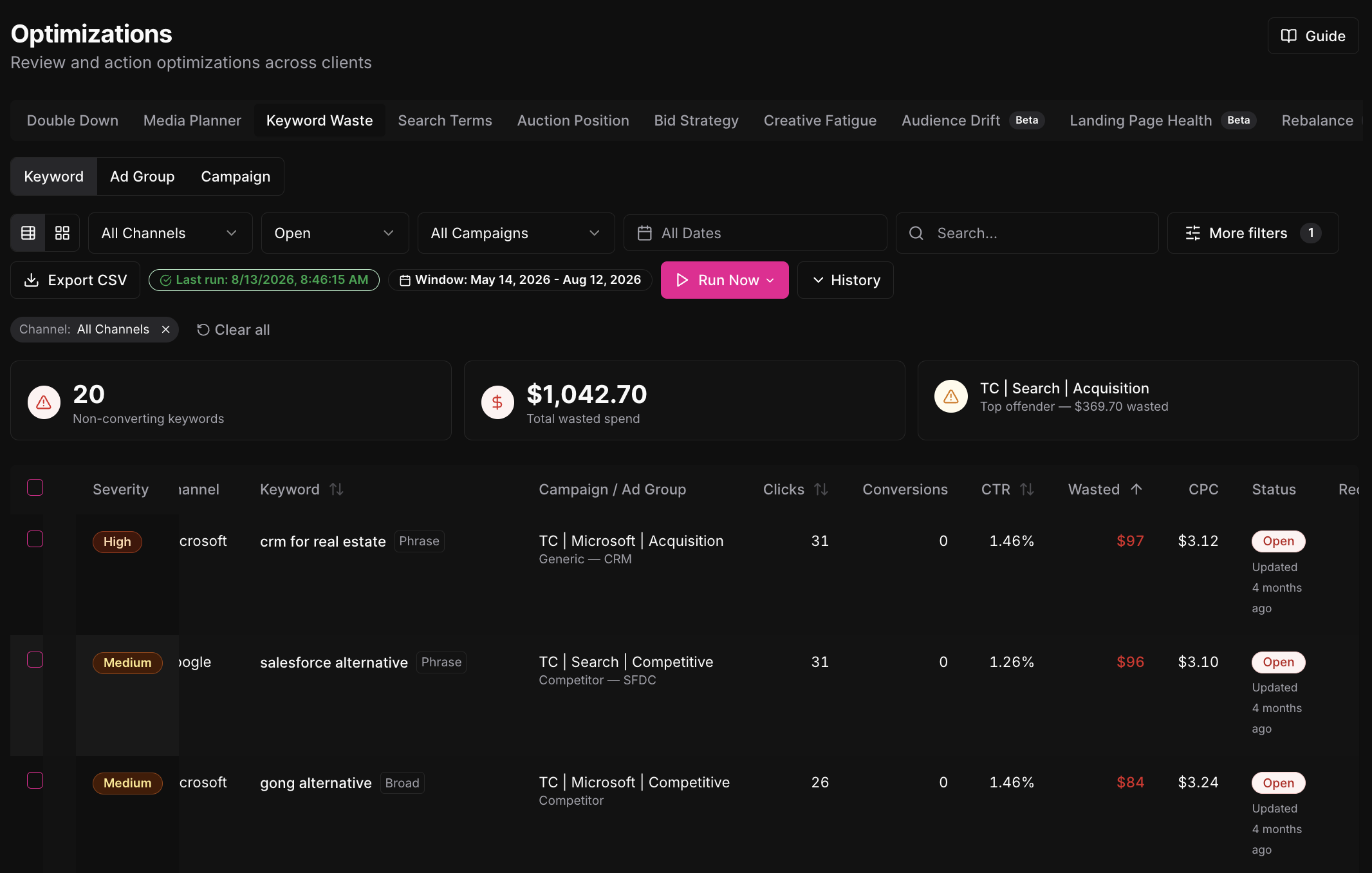1372x873 pixels.
Task: Open the All Channels dropdown
Action: pos(170,233)
